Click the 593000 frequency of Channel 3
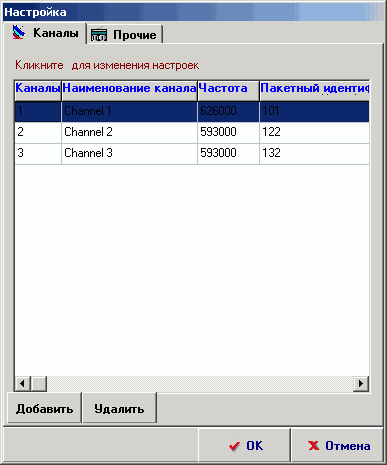This screenshot has height=465, width=387. coord(228,153)
